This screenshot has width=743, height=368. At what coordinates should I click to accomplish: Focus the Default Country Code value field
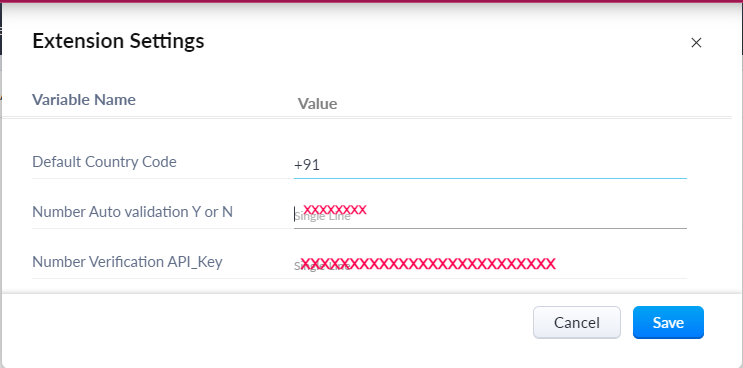click(x=490, y=165)
